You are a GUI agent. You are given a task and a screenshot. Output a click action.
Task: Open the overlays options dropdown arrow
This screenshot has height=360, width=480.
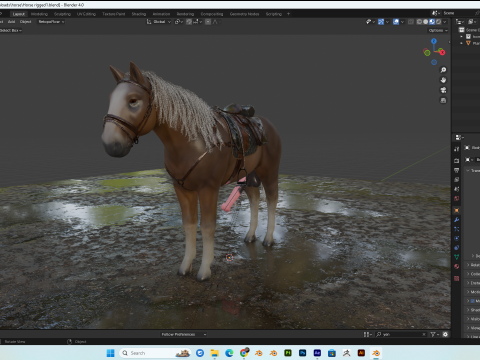click(402, 22)
